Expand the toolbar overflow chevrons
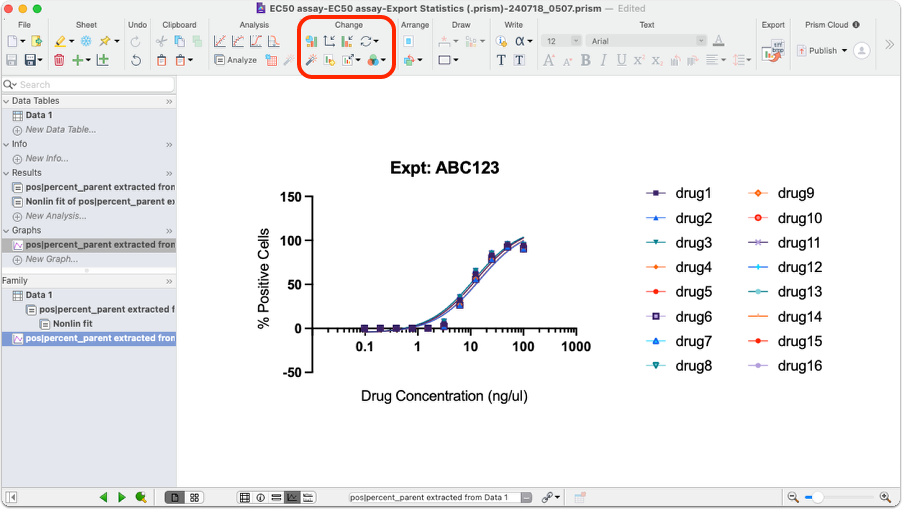This screenshot has width=902, height=509. [x=889, y=45]
